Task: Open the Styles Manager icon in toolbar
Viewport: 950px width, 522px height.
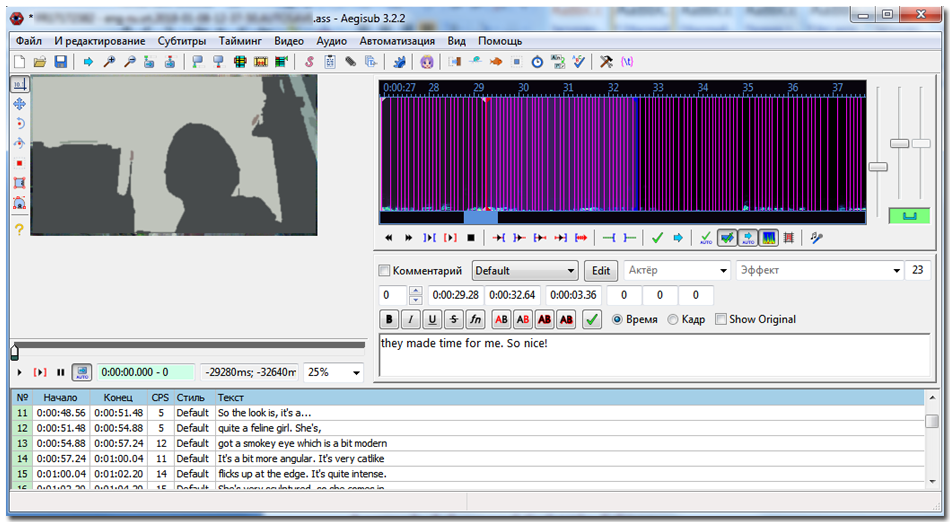Action: (309, 62)
